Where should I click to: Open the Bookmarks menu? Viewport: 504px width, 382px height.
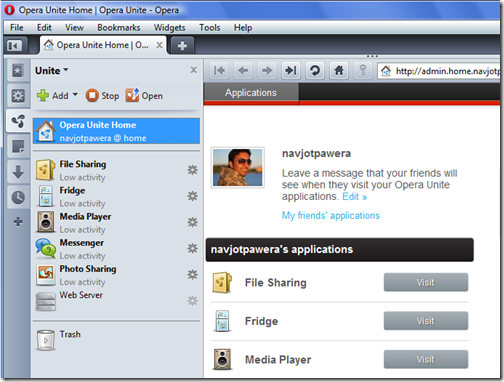119,27
